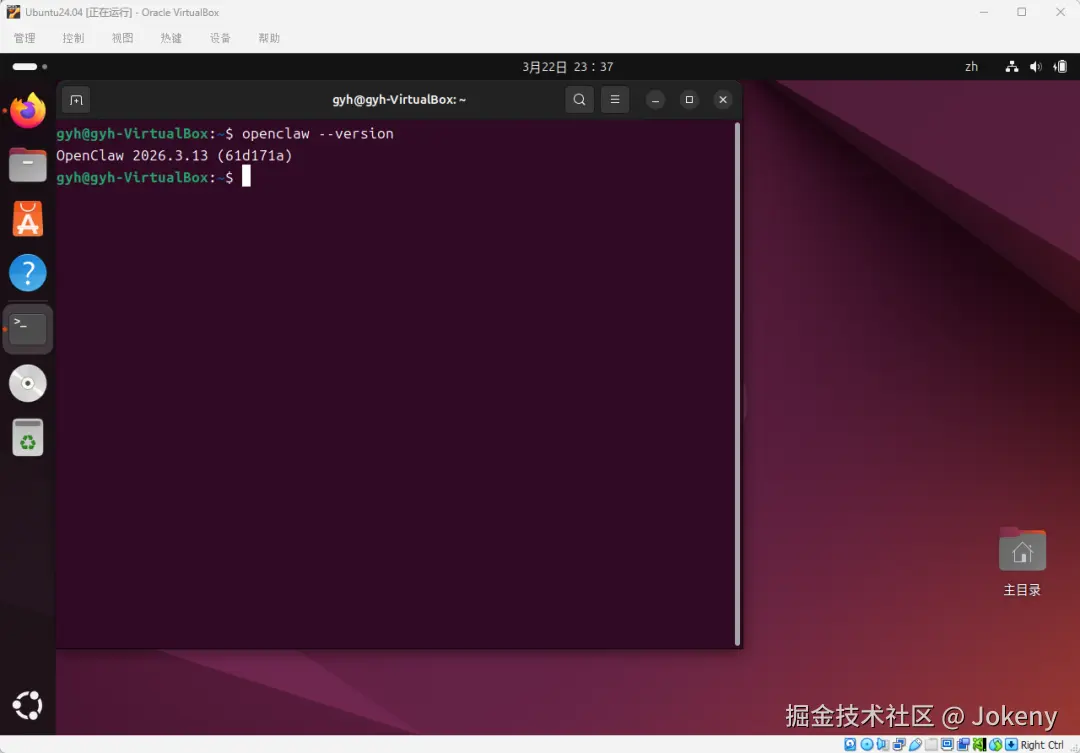Open the Help icon in the dock
Image resolution: width=1080 pixels, height=753 pixels.
28,273
